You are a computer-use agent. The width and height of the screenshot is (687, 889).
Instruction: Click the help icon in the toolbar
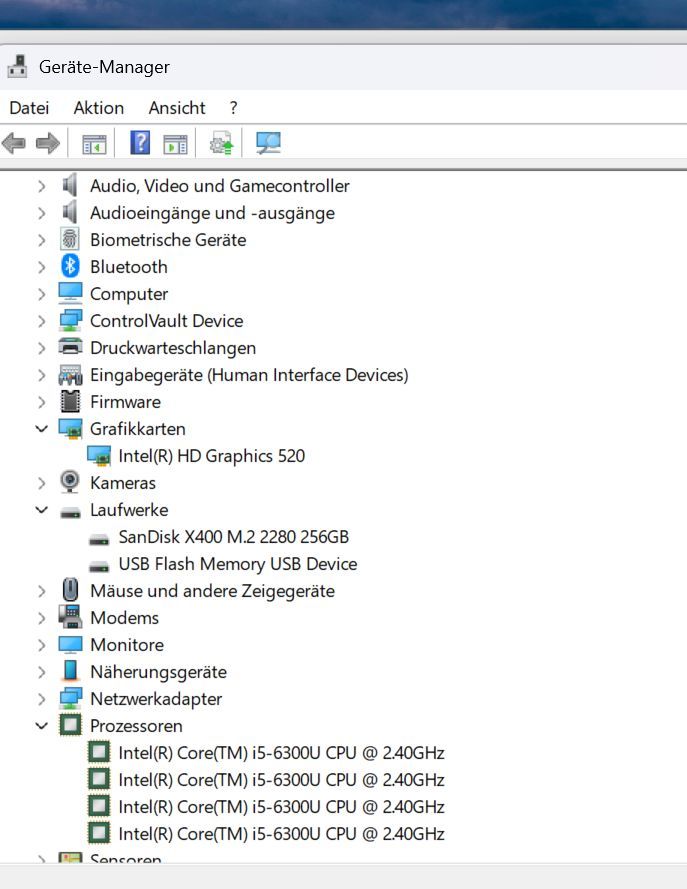click(x=140, y=144)
